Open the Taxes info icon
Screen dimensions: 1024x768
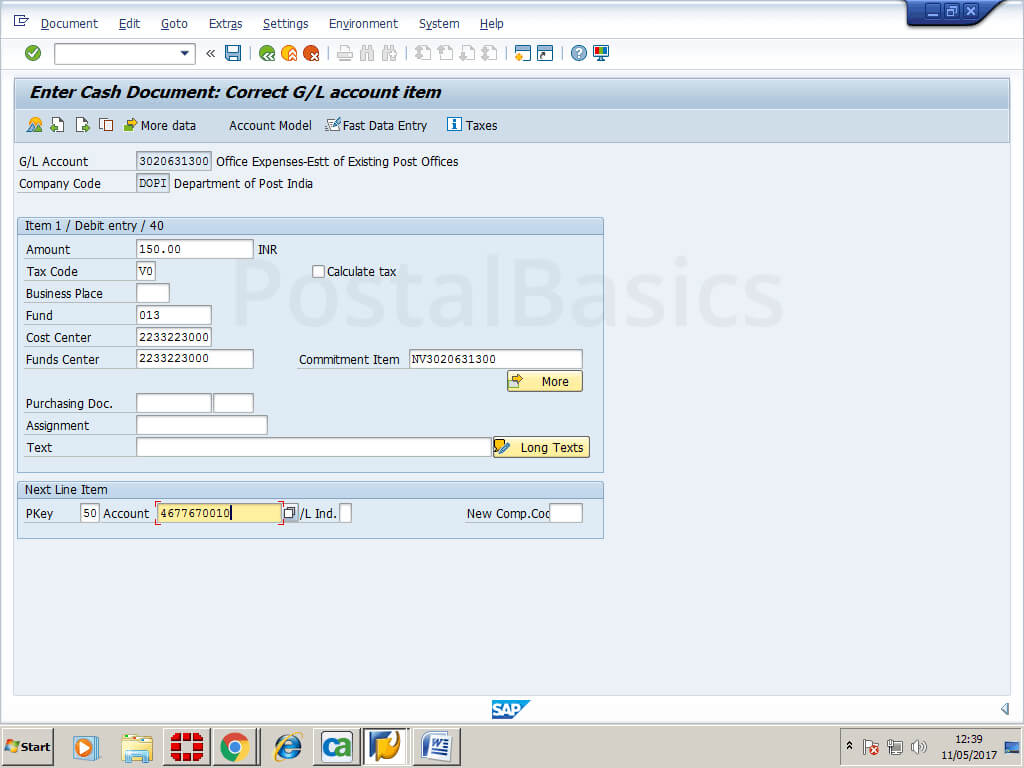tap(471, 125)
